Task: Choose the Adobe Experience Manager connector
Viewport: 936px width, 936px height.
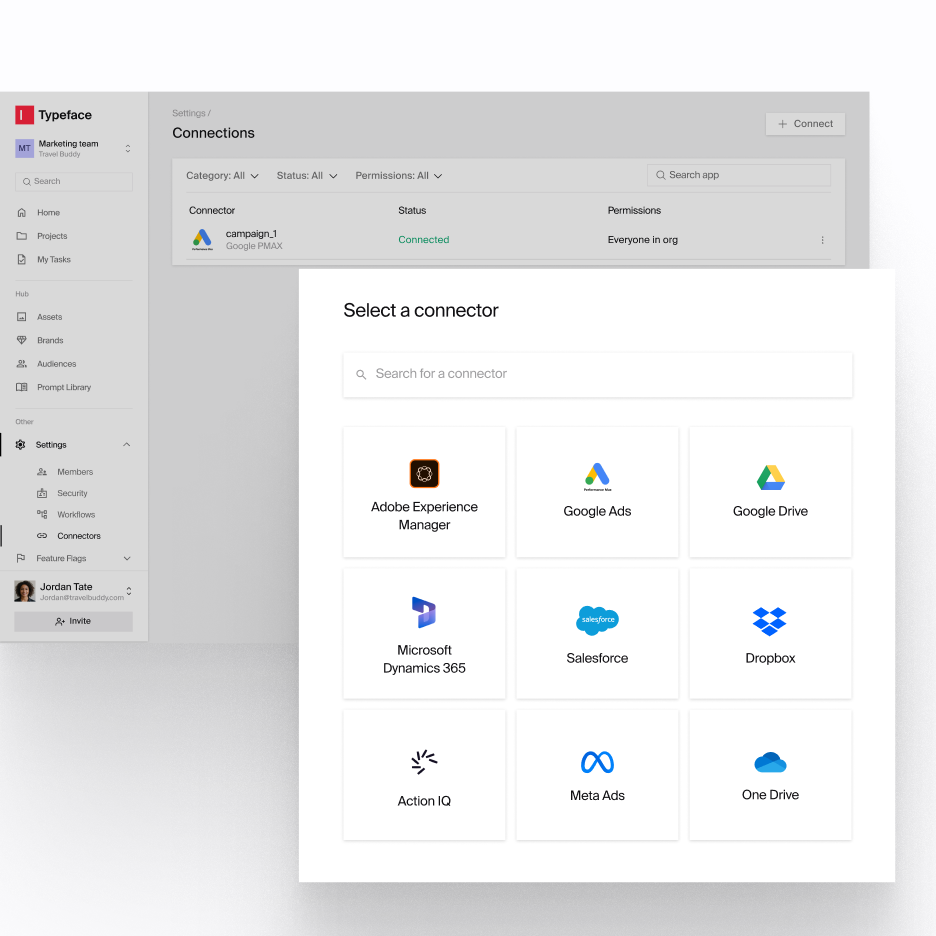Action: click(424, 492)
